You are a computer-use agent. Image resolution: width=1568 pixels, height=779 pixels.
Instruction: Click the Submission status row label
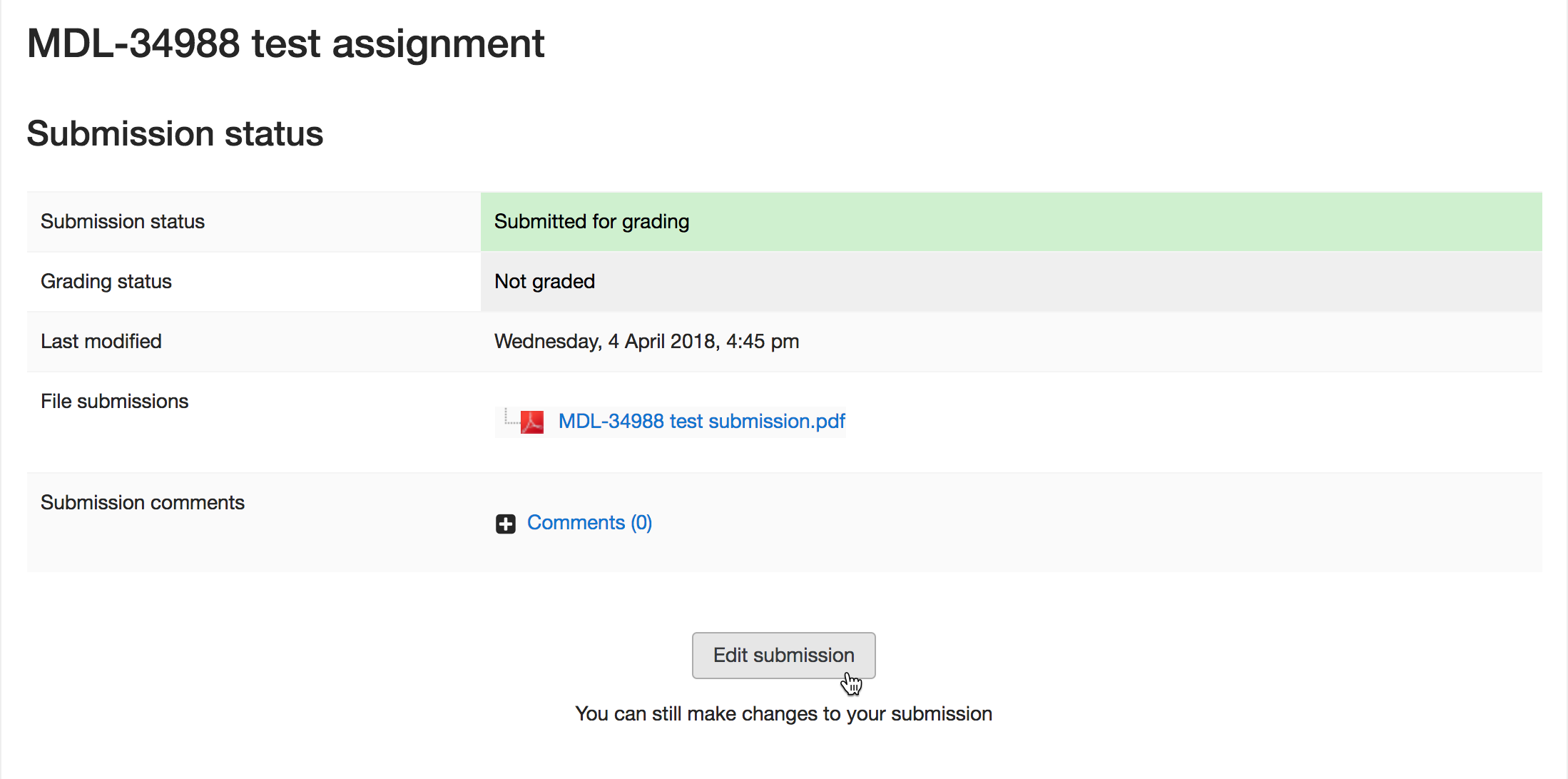[x=122, y=222]
